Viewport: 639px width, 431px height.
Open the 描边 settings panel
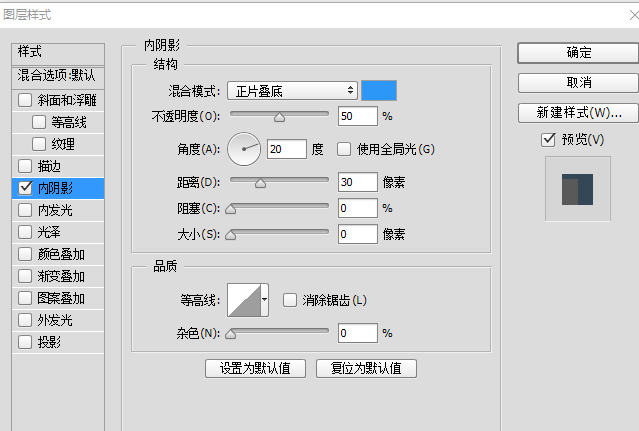coord(49,166)
